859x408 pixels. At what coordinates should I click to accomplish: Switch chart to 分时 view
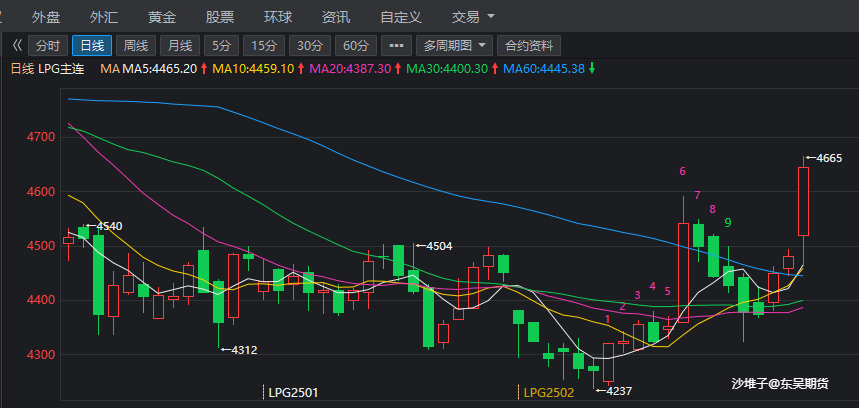click(48, 45)
